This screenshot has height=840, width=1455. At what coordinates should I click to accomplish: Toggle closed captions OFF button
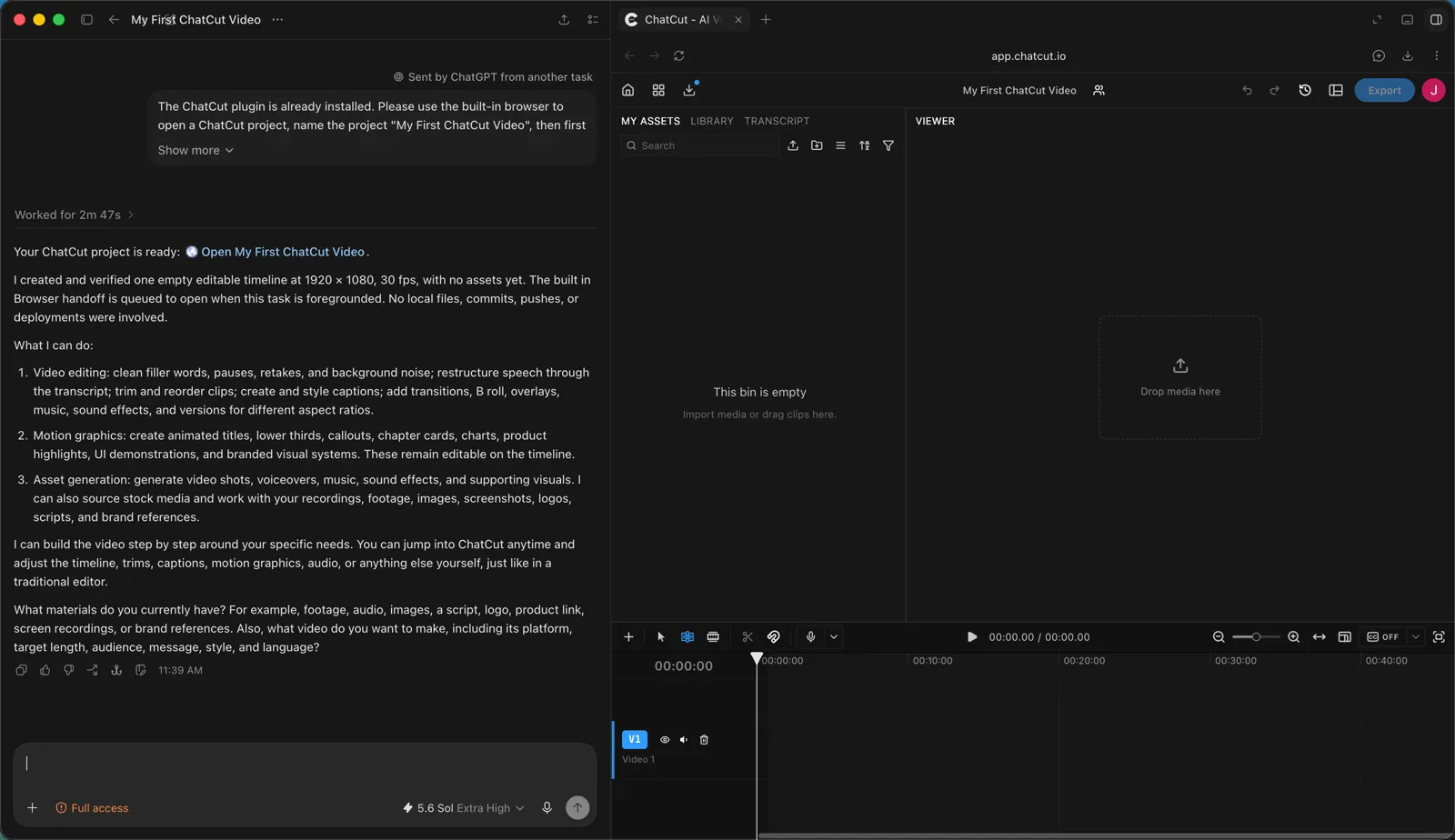click(1383, 637)
